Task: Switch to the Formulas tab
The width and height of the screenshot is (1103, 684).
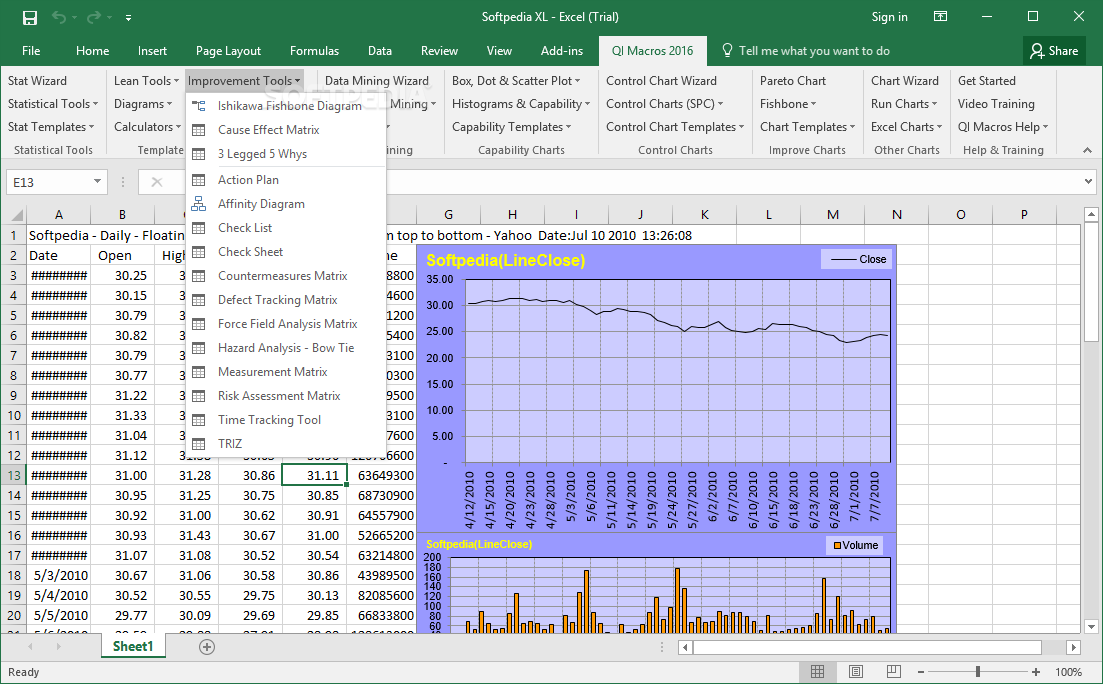Action: 314,51
